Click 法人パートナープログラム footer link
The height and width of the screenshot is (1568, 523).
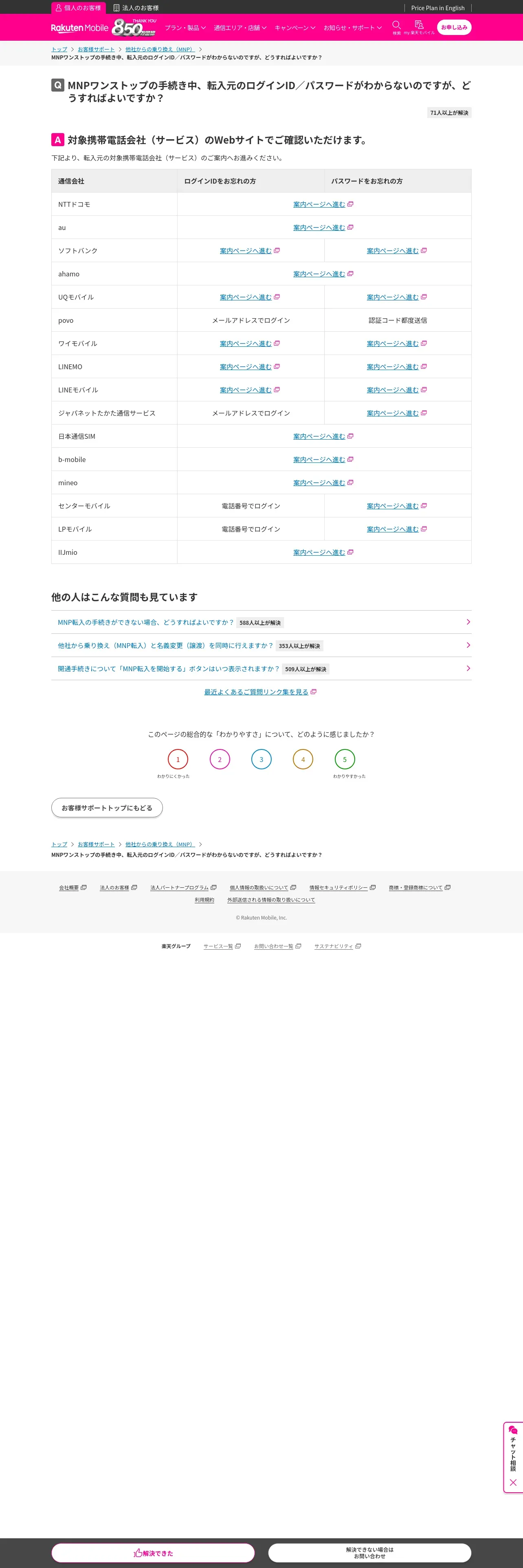pos(183,887)
